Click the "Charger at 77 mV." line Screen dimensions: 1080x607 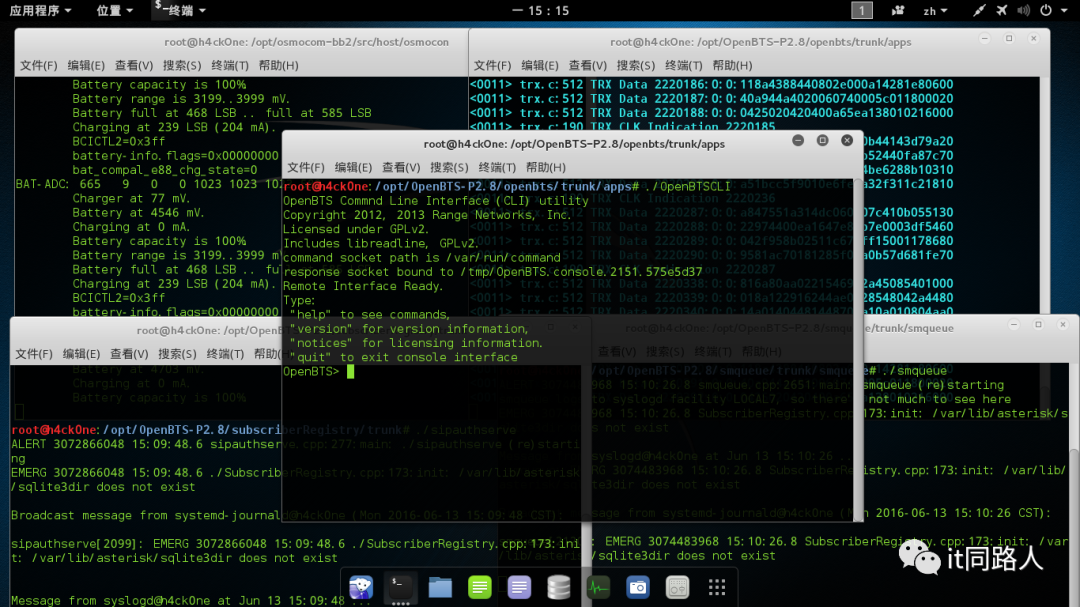coord(132,198)
